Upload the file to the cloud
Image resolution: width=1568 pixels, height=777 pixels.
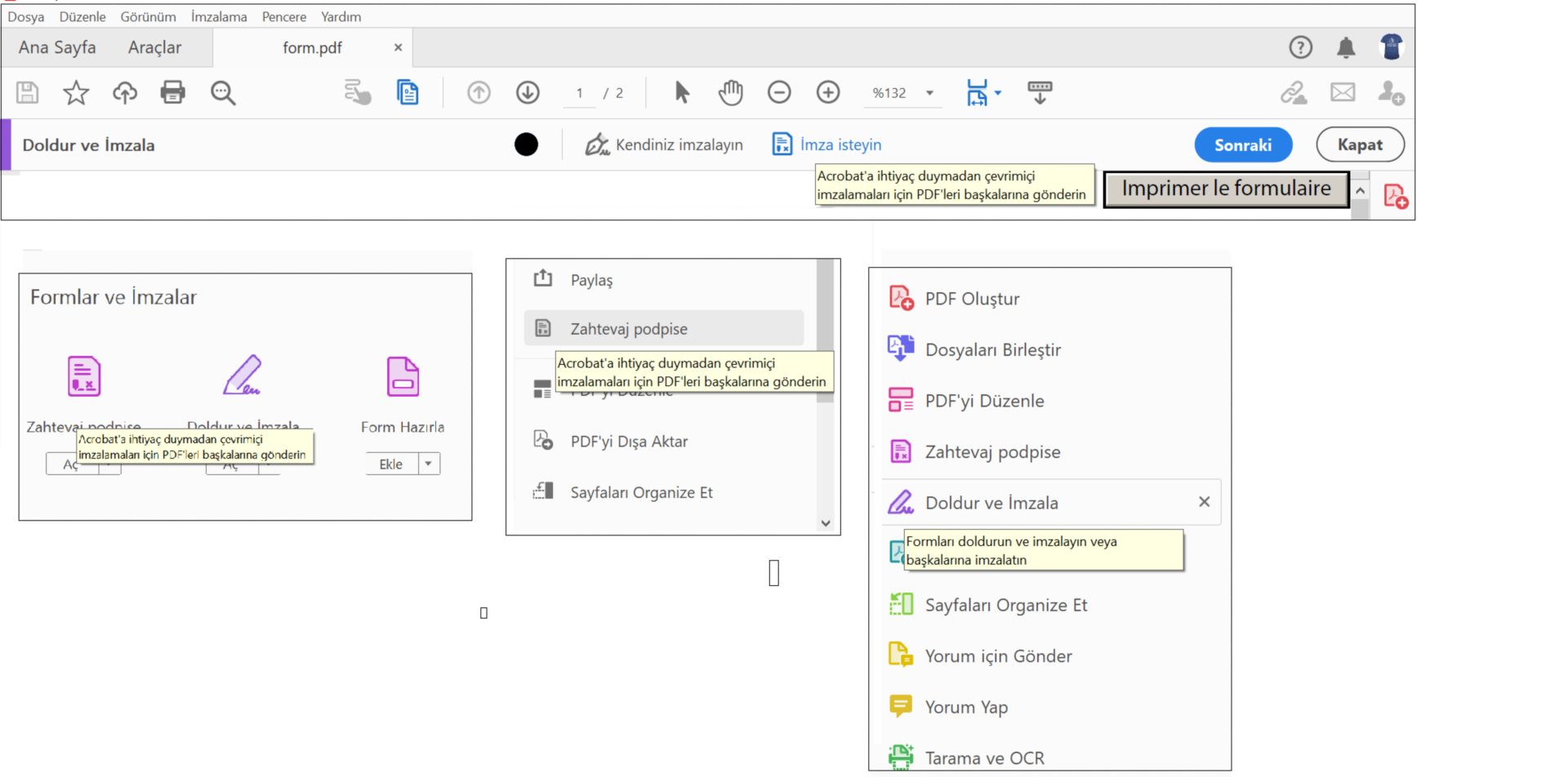(124, 92)
